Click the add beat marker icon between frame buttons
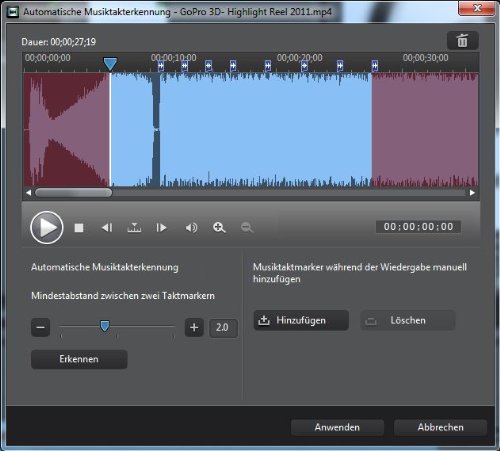500x451 pixels. pos(134,228)
